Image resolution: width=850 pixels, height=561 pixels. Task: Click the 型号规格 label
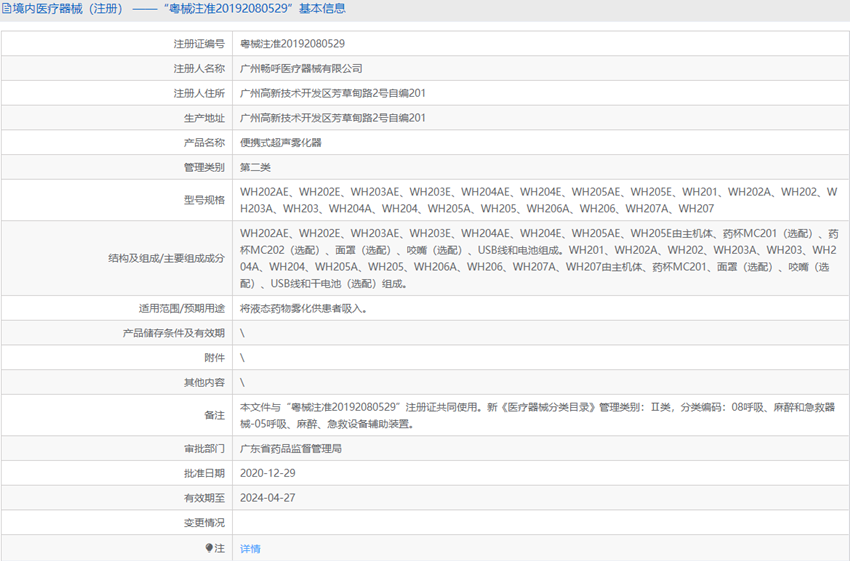tap(204, 200)
